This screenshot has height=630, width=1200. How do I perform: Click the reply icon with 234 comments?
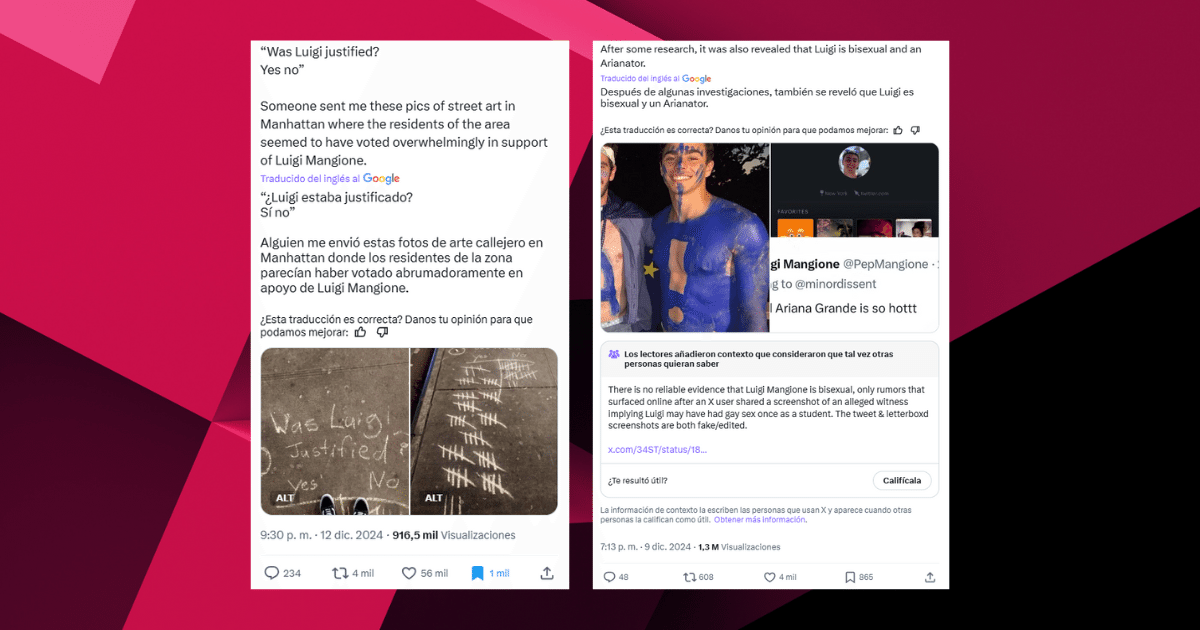point(271,573)
